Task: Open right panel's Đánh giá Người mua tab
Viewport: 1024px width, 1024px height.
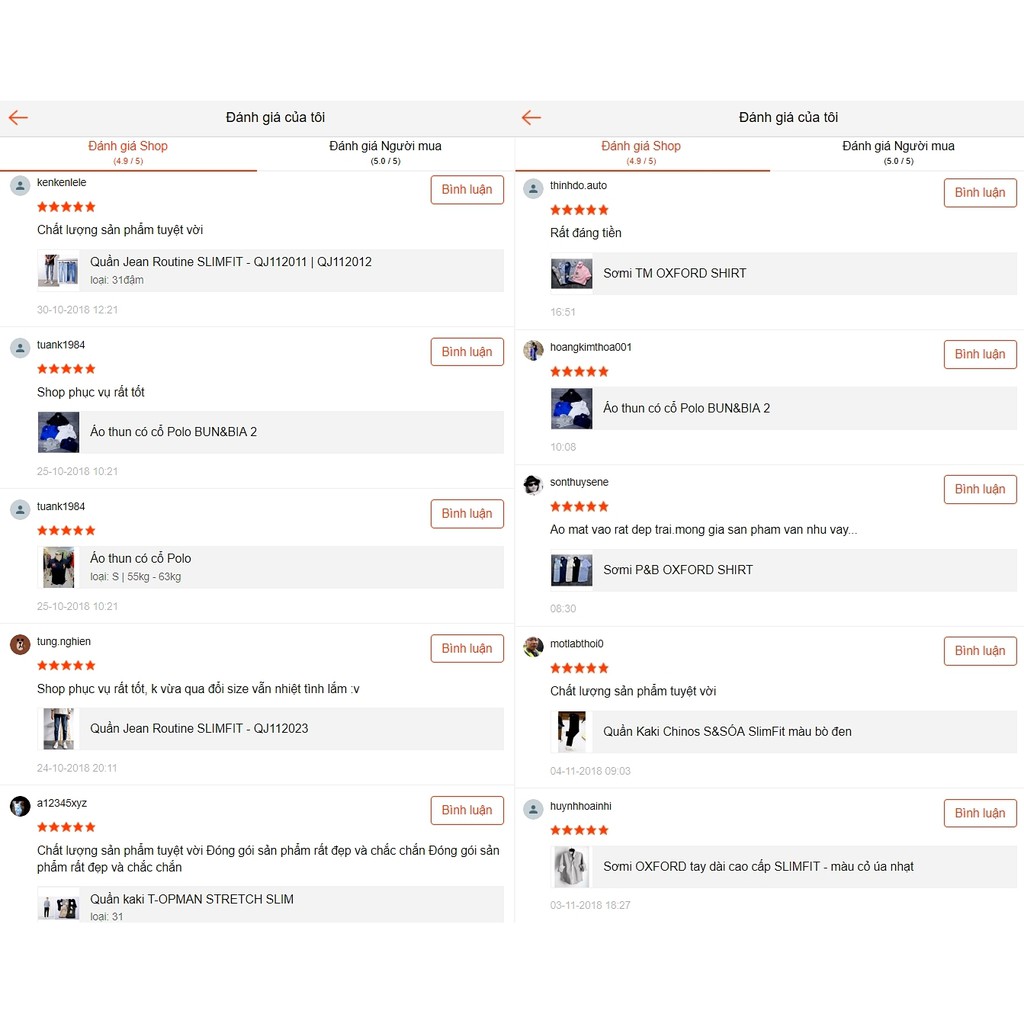Action: tap(898, 152)
